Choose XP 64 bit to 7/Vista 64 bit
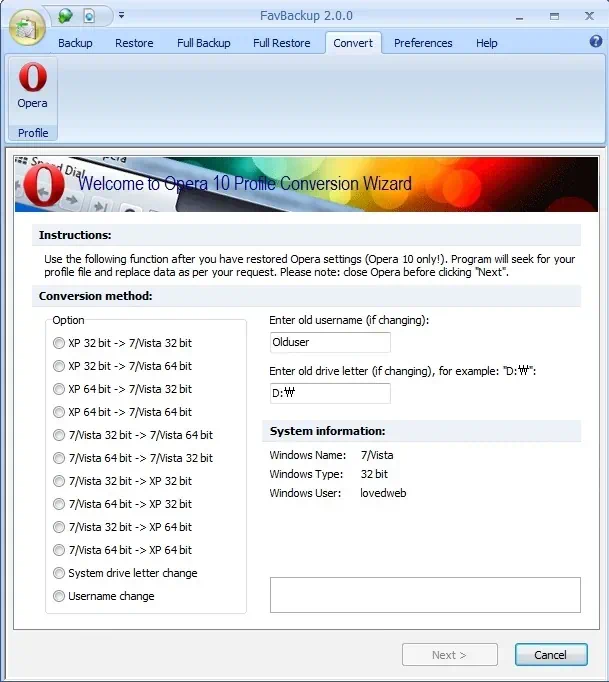609x682 pixels. point(59,412)
